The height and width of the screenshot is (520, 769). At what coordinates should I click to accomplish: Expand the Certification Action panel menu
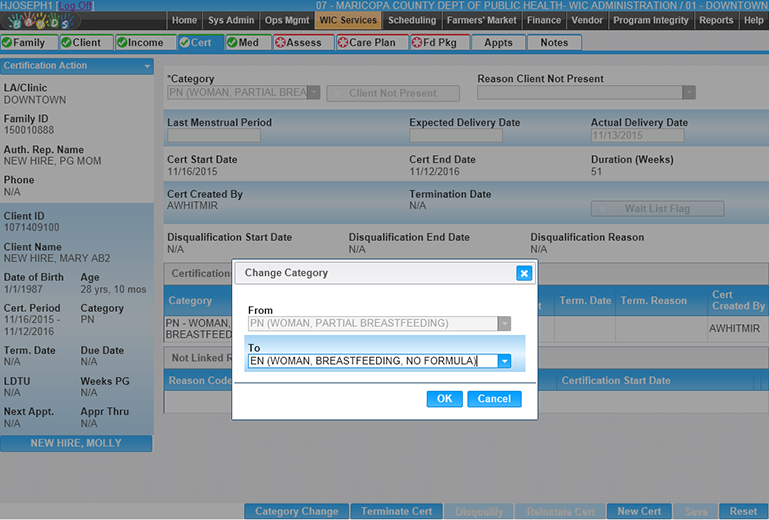[x=148, y=66]
